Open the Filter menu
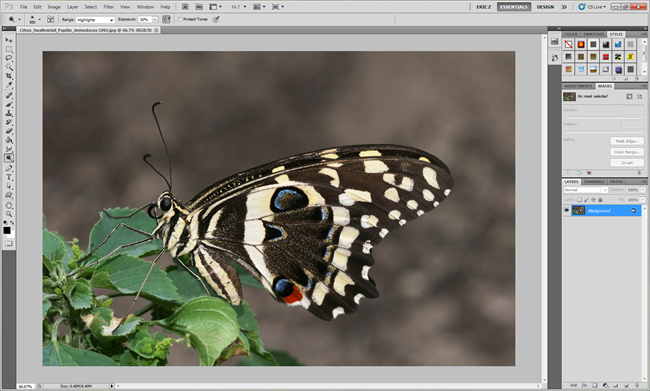Image resolution: width=650 pixels, height=391 pixels. click(109, 7)
